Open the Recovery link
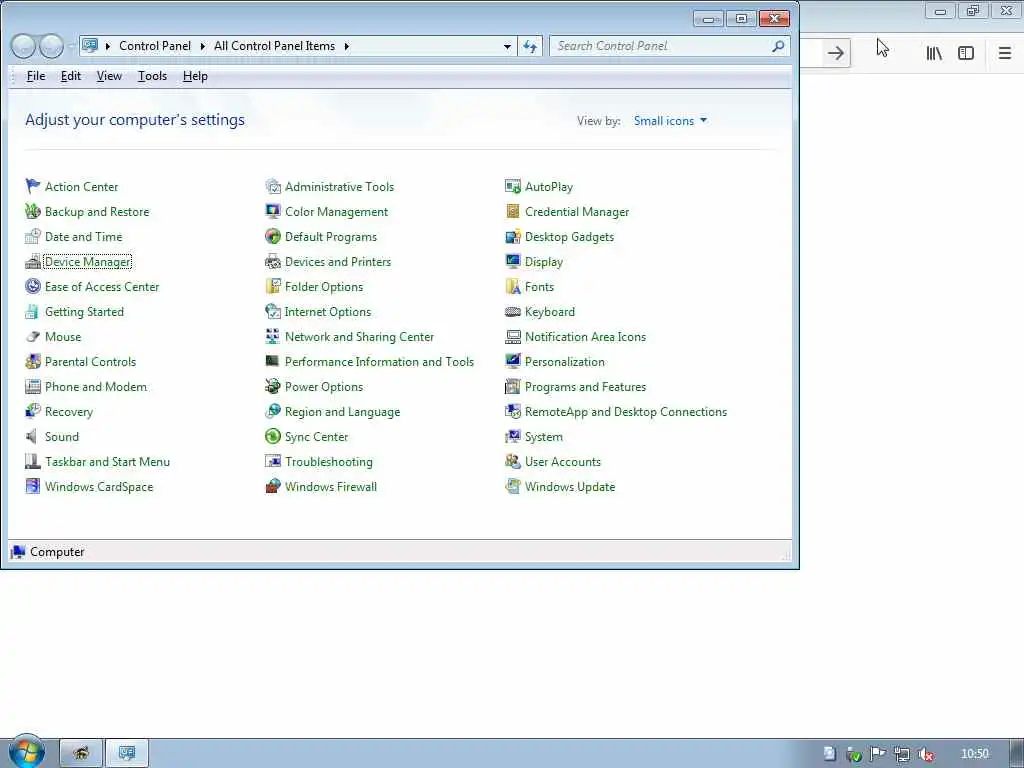1024x768 pixels. (x=69, y=411)
